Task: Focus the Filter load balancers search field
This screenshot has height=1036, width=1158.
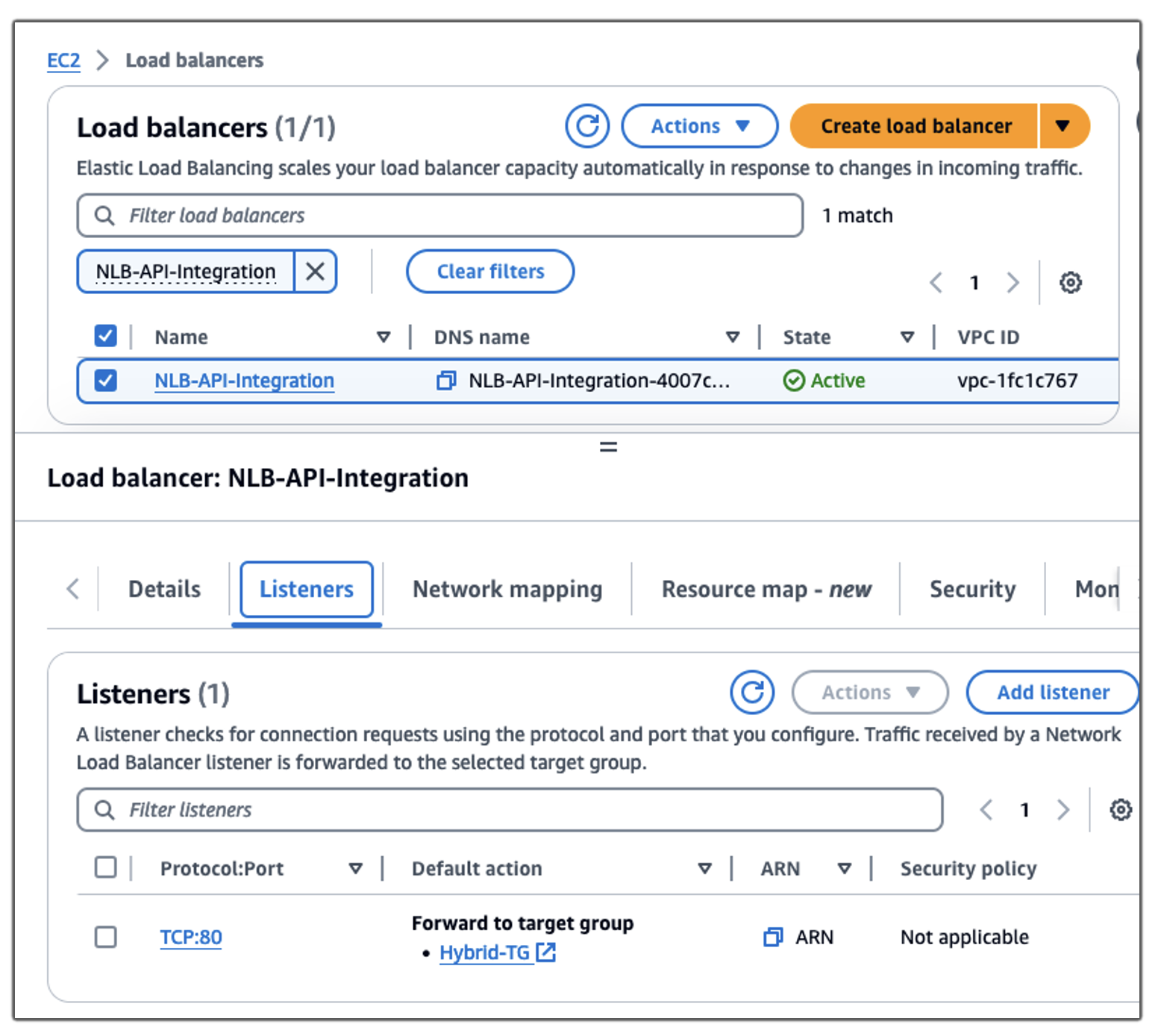Action: point(440,216)
